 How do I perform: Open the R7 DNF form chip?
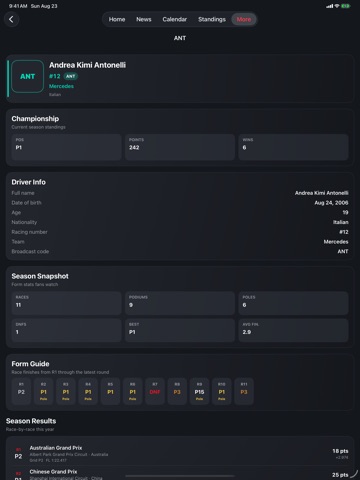click(155, 391)
